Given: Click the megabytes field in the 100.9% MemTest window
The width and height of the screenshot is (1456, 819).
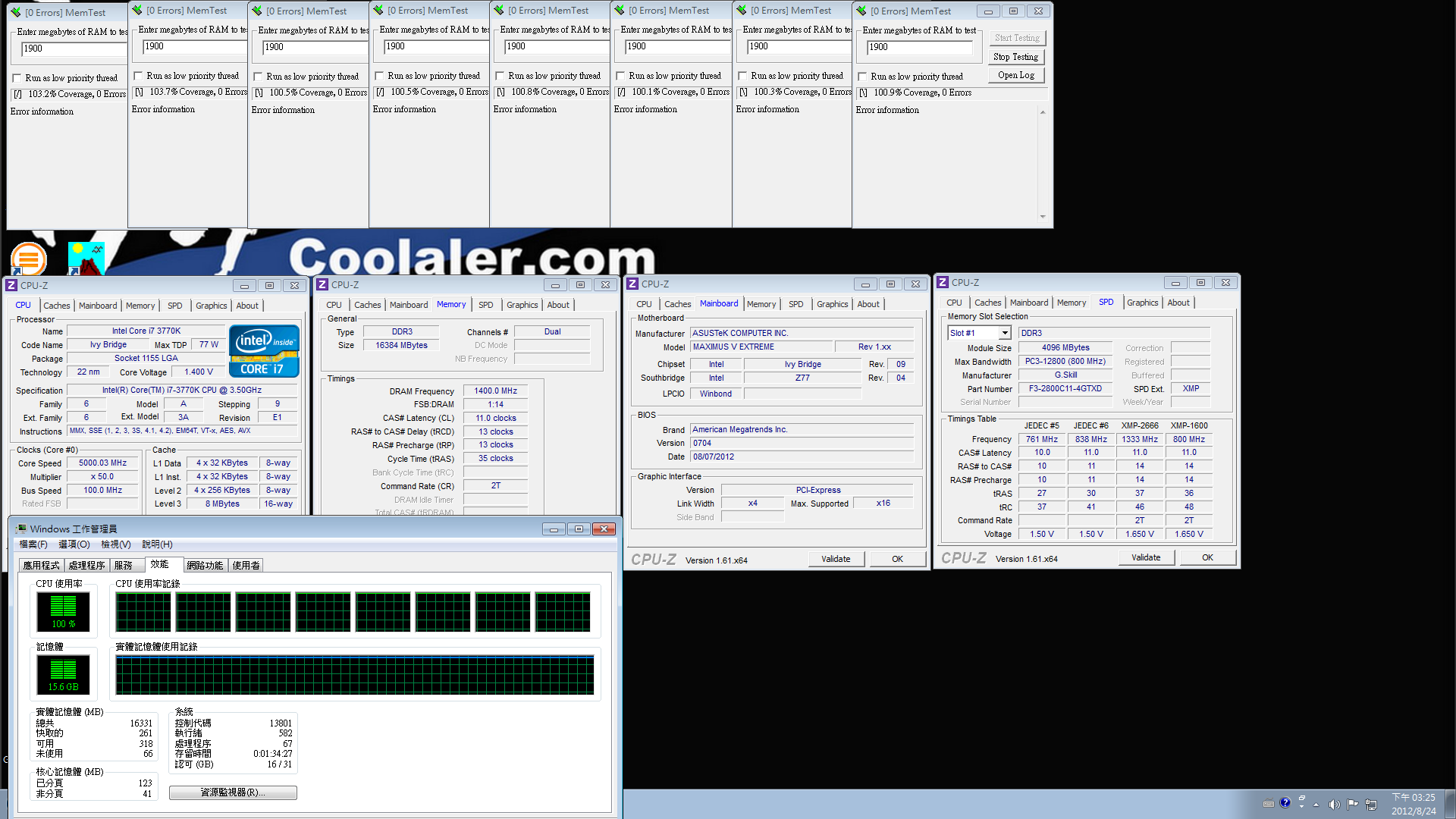Looking at the screenshot, I should pyautogui.click(x=919, y=47).
